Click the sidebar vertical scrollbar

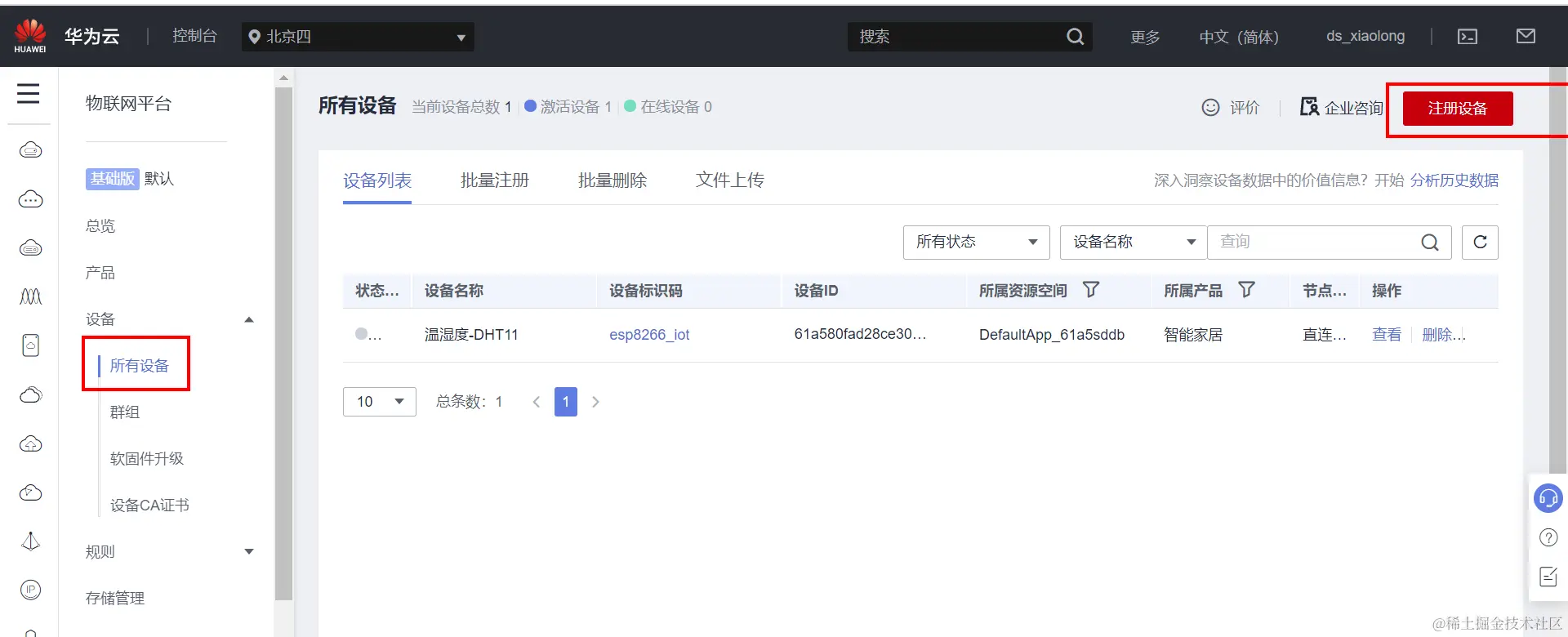pos(283,343)
